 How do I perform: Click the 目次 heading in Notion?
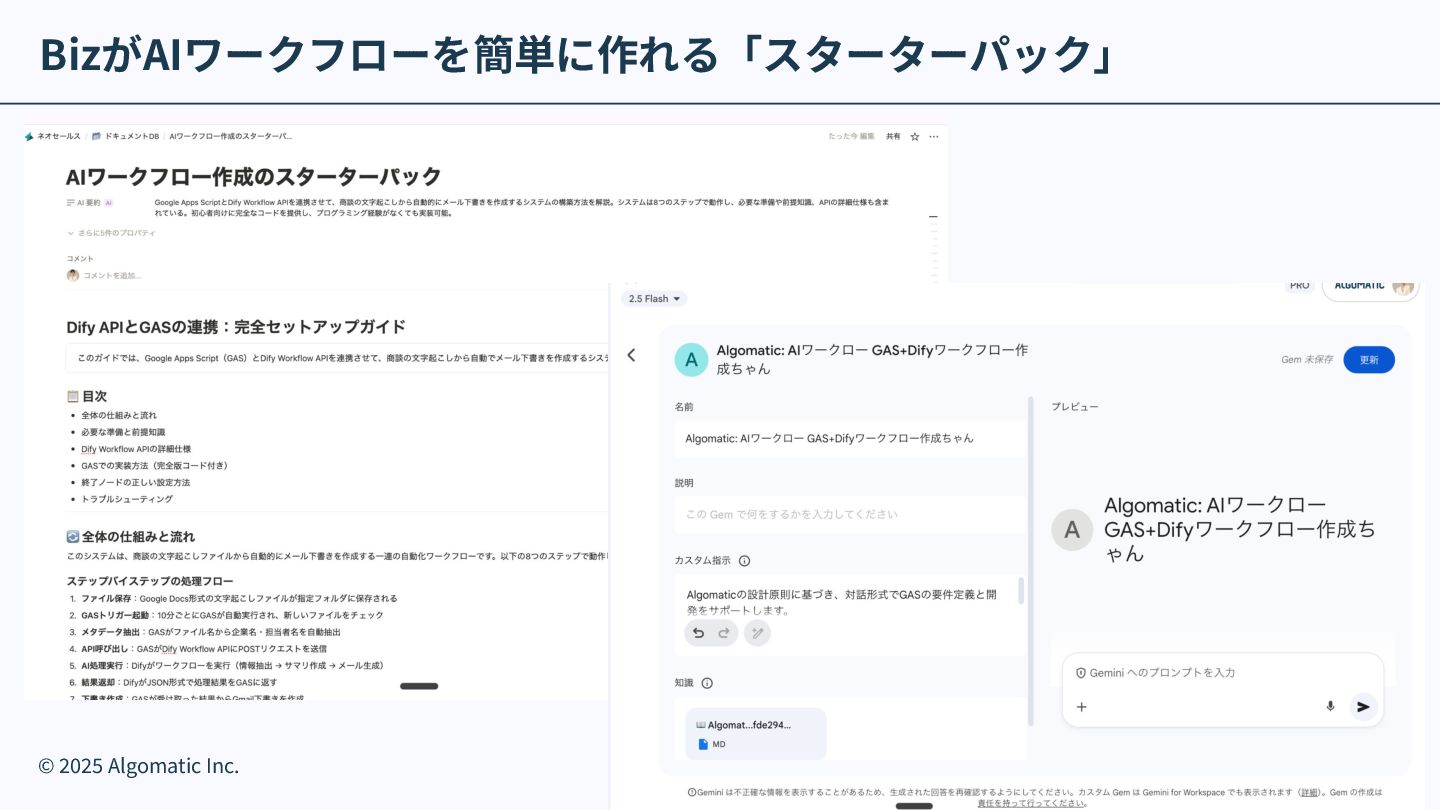[87, 396]
